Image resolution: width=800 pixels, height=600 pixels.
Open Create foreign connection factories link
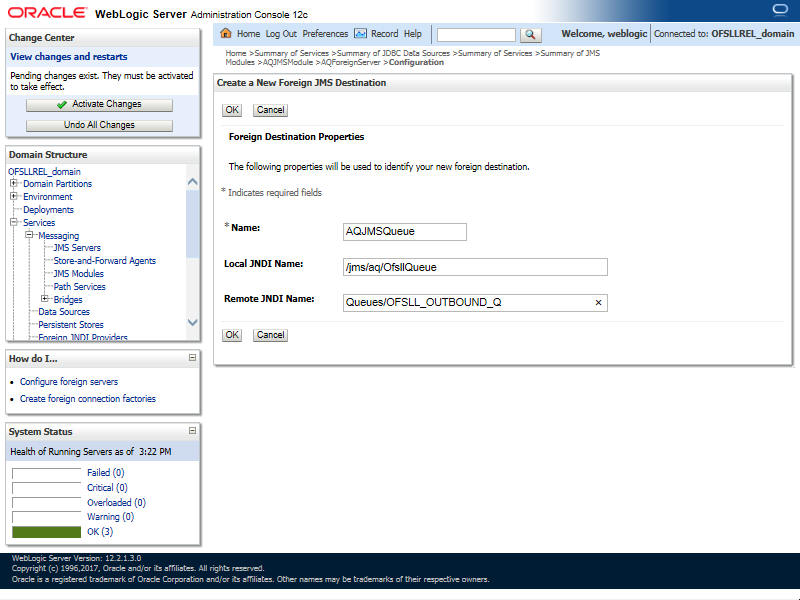pos(88,398)
